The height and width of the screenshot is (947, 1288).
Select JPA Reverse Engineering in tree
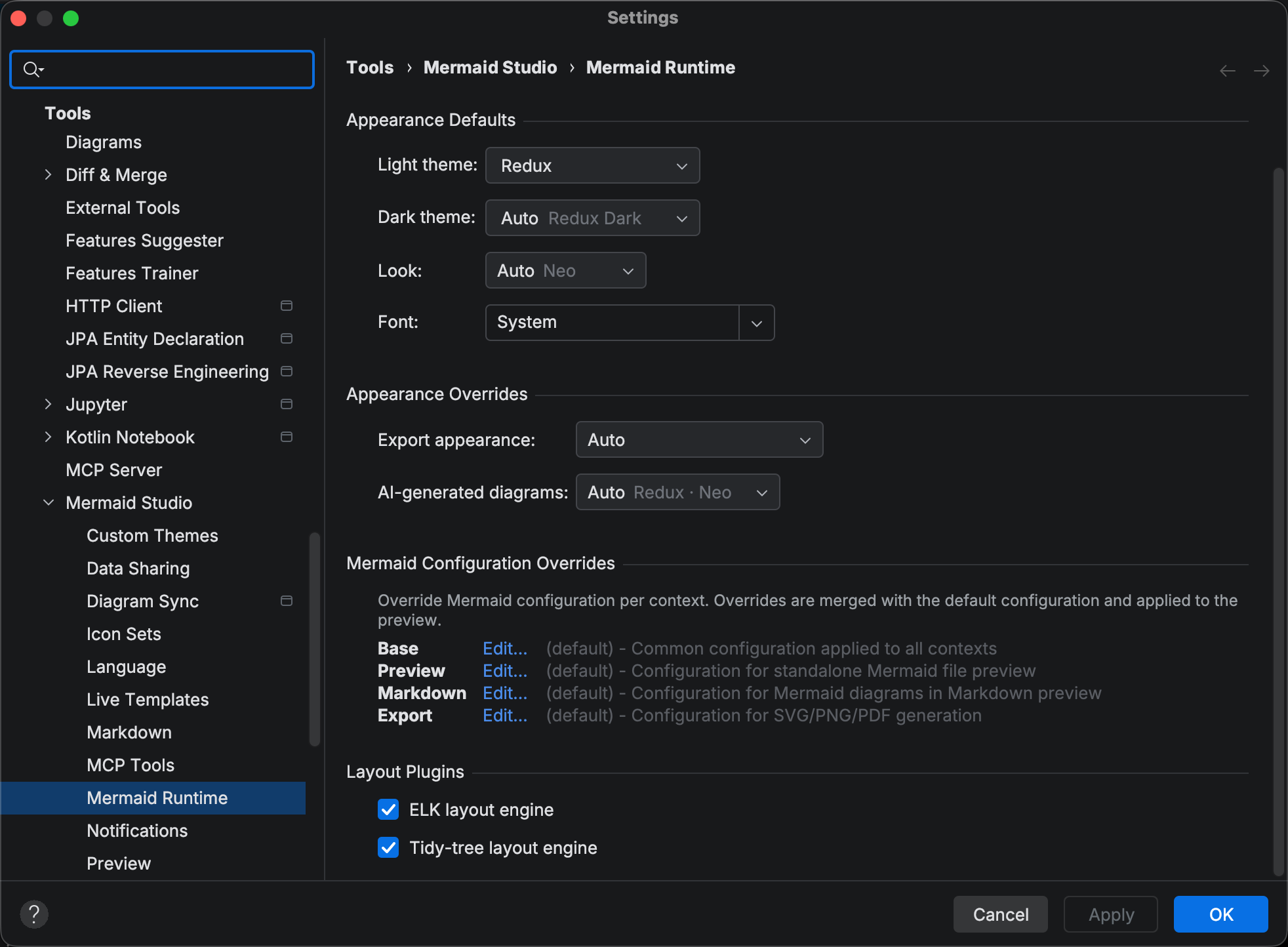click(x=167, y=372)
